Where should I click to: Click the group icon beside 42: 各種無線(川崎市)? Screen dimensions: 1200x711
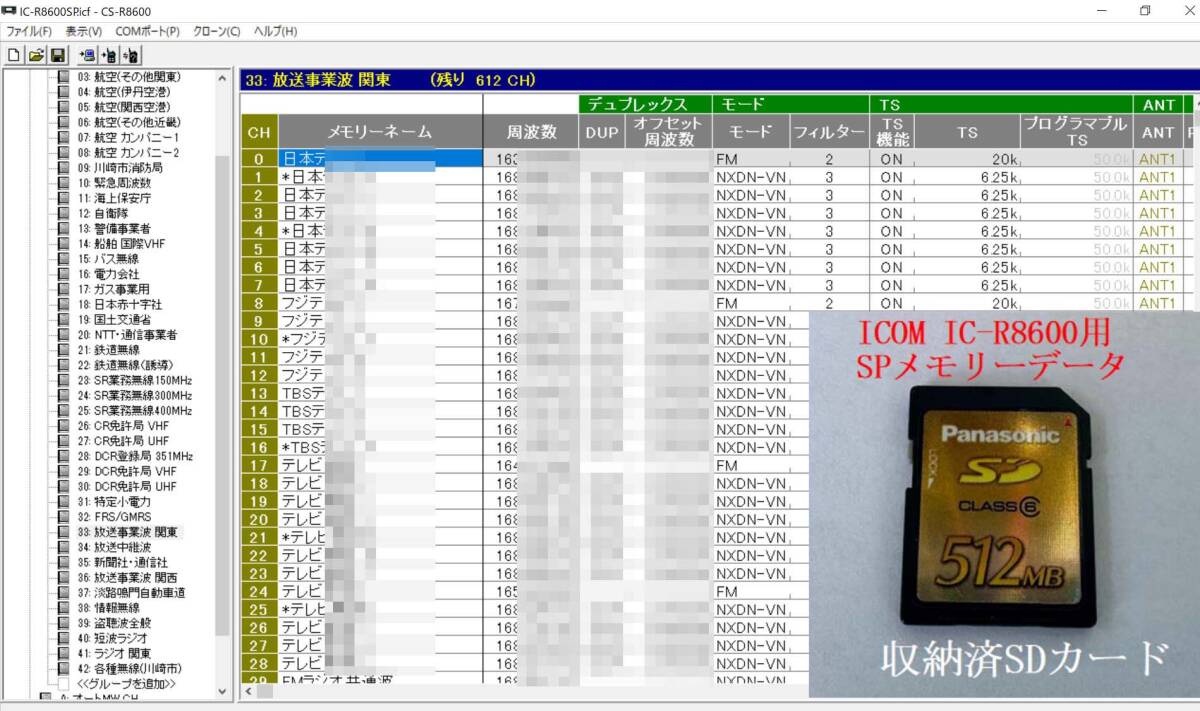[64, 668]
